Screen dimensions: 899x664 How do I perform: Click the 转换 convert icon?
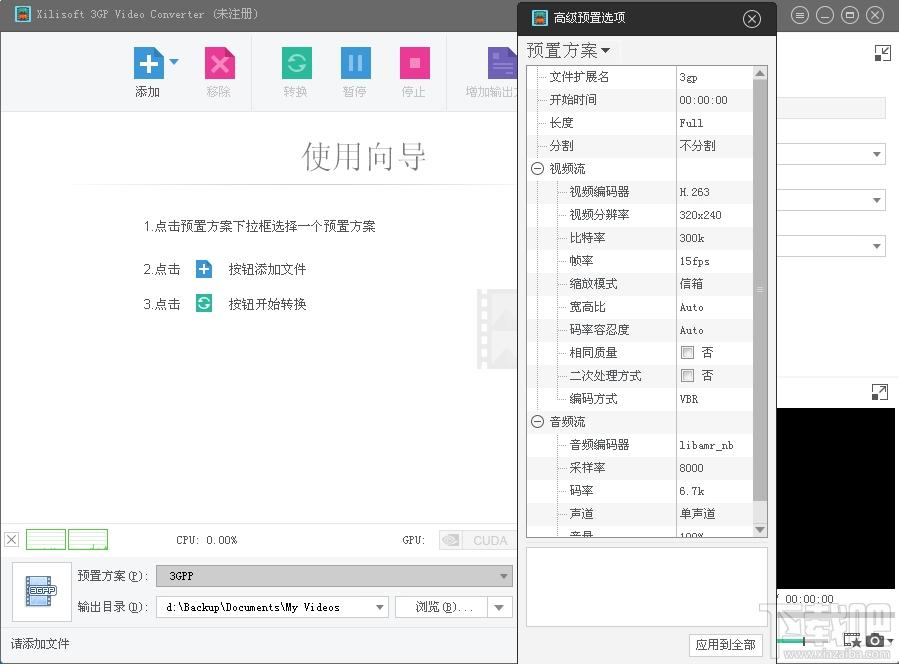[296, 63]
